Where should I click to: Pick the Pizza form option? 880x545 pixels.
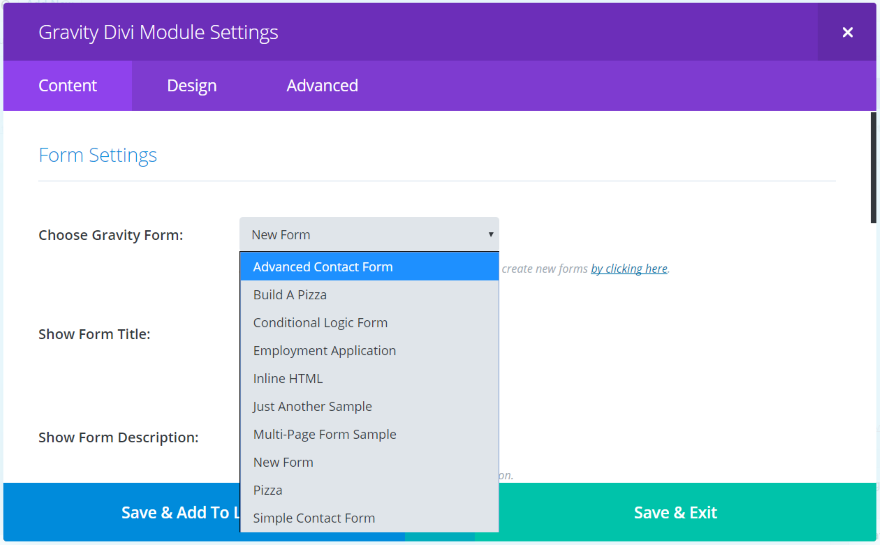[x=268, y=491]
